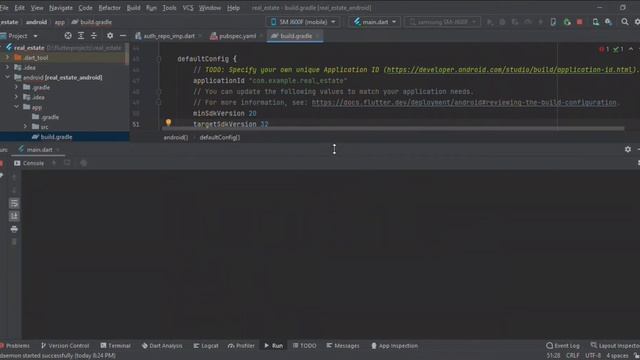
Task: Select build.gradle in the project tree
Action: (56, 137)
